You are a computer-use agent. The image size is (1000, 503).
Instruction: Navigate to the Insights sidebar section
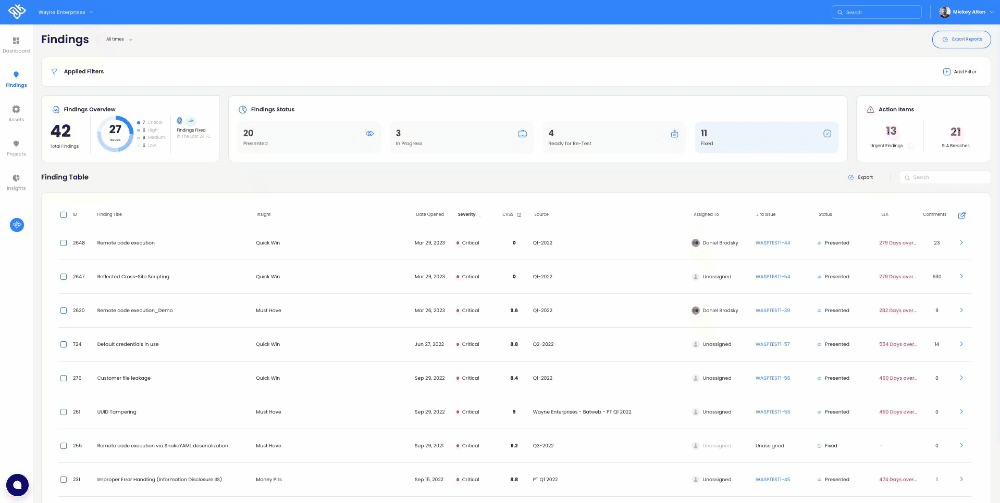click(x=16, y=182)
